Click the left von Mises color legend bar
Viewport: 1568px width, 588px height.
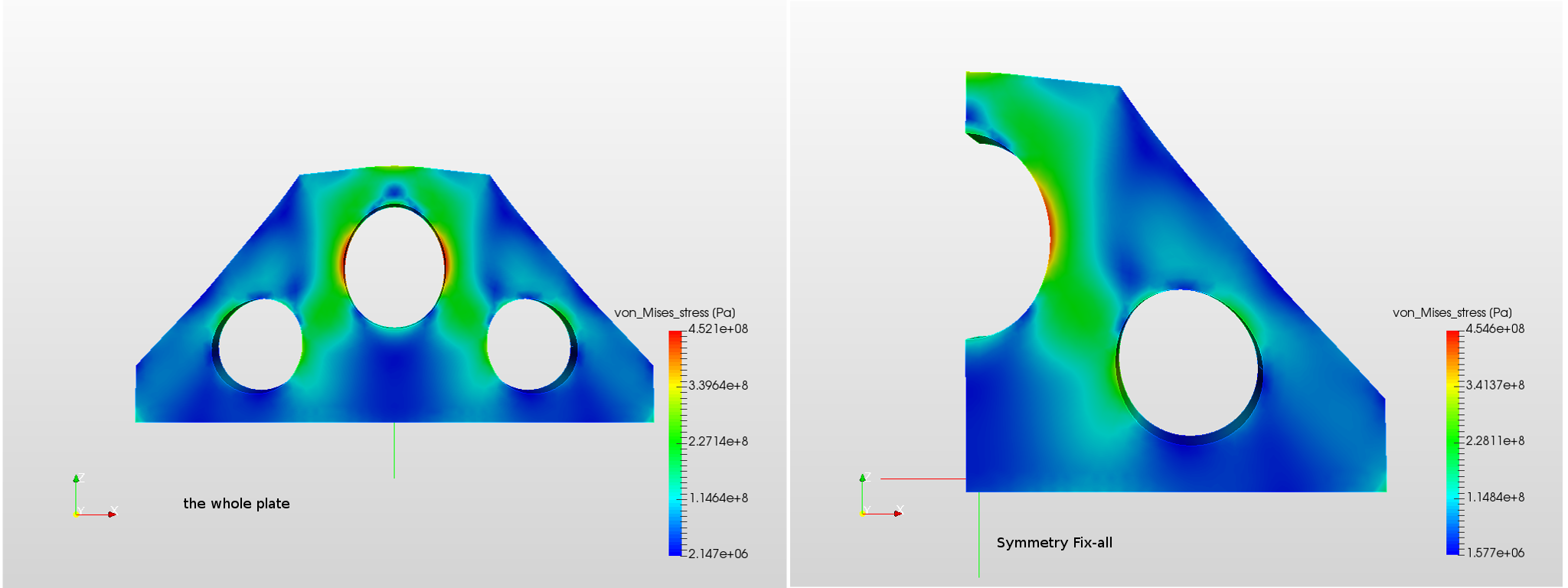[x=675, y=443]
